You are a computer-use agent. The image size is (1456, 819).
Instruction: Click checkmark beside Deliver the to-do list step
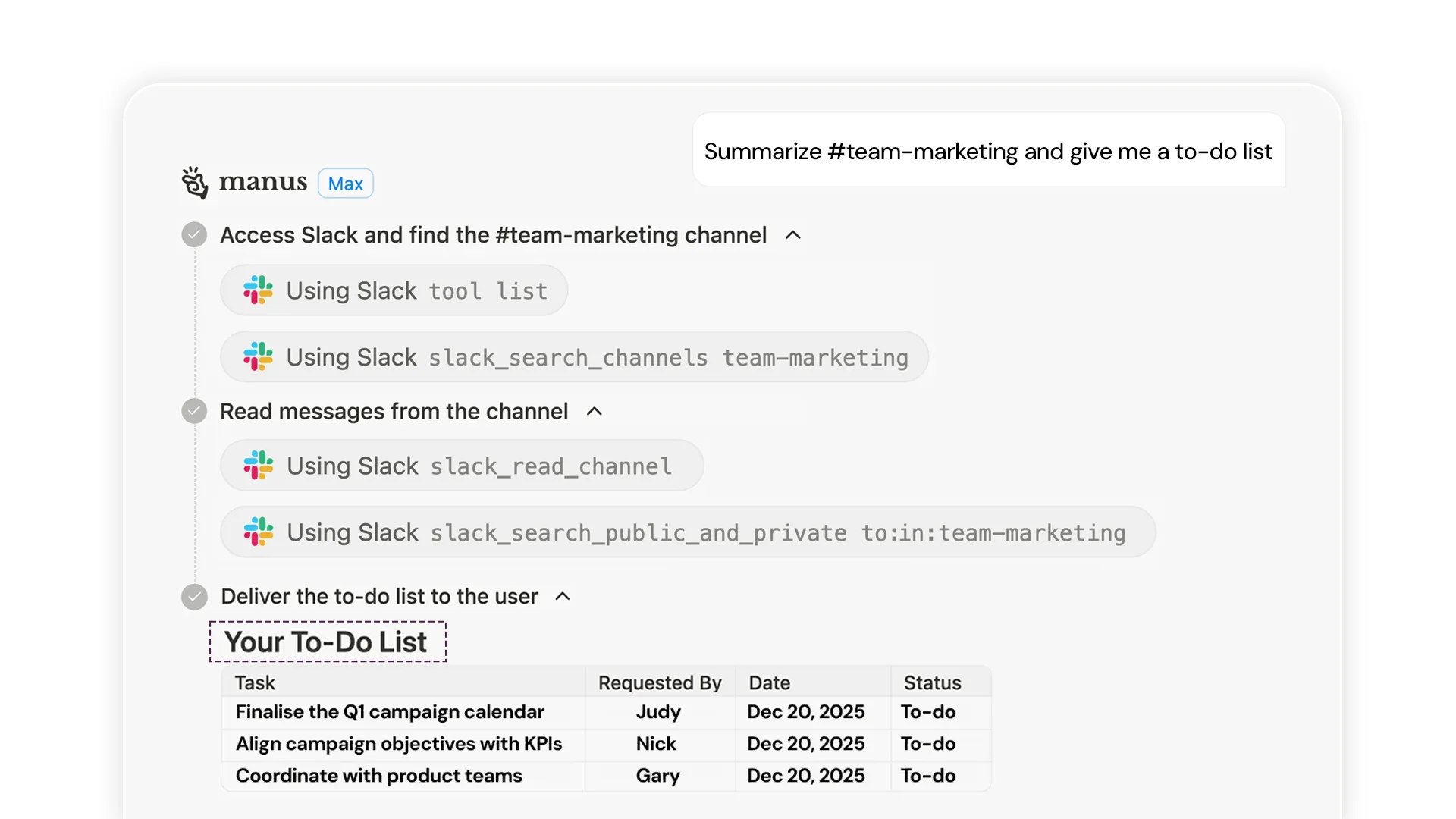[x=194, y=597]
